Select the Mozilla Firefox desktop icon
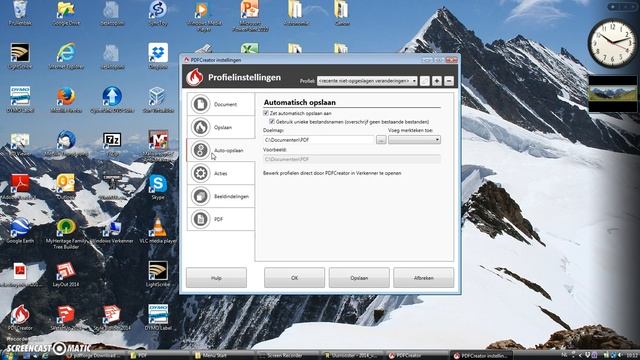 [x=66, y=100]
